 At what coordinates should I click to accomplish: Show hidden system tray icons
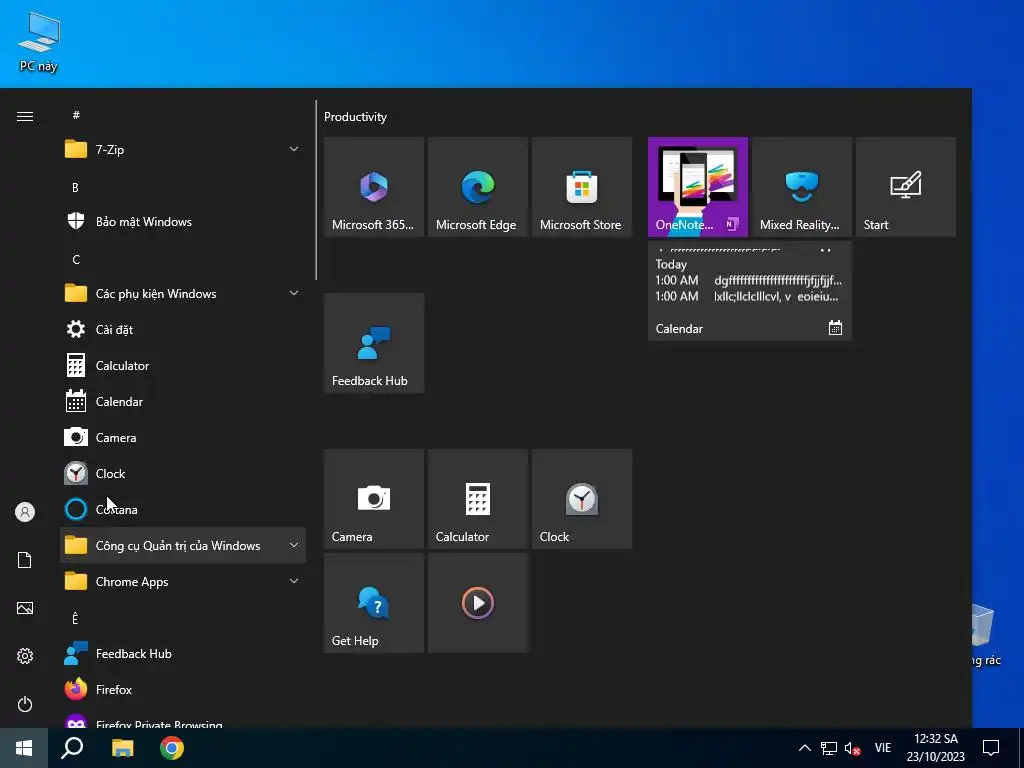point(805,748)
